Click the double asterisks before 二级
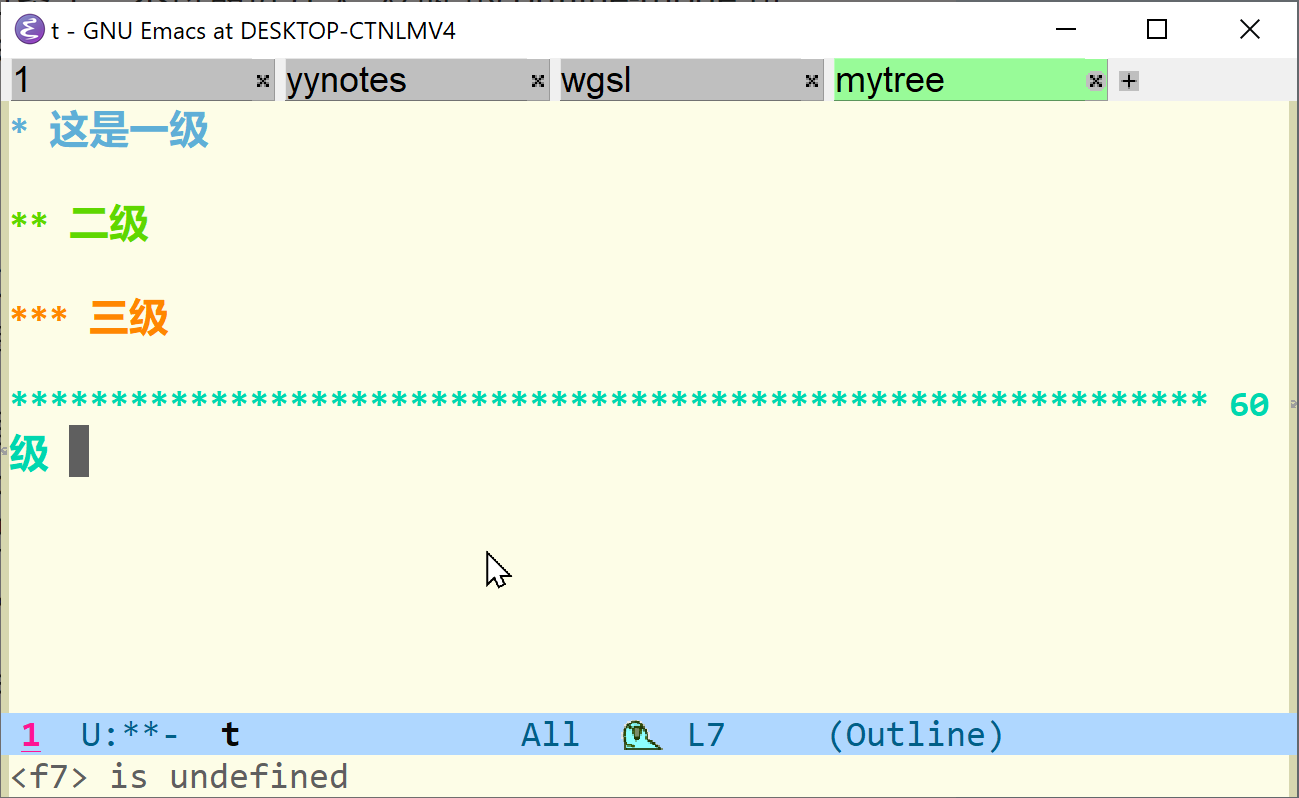 [29, 222]
